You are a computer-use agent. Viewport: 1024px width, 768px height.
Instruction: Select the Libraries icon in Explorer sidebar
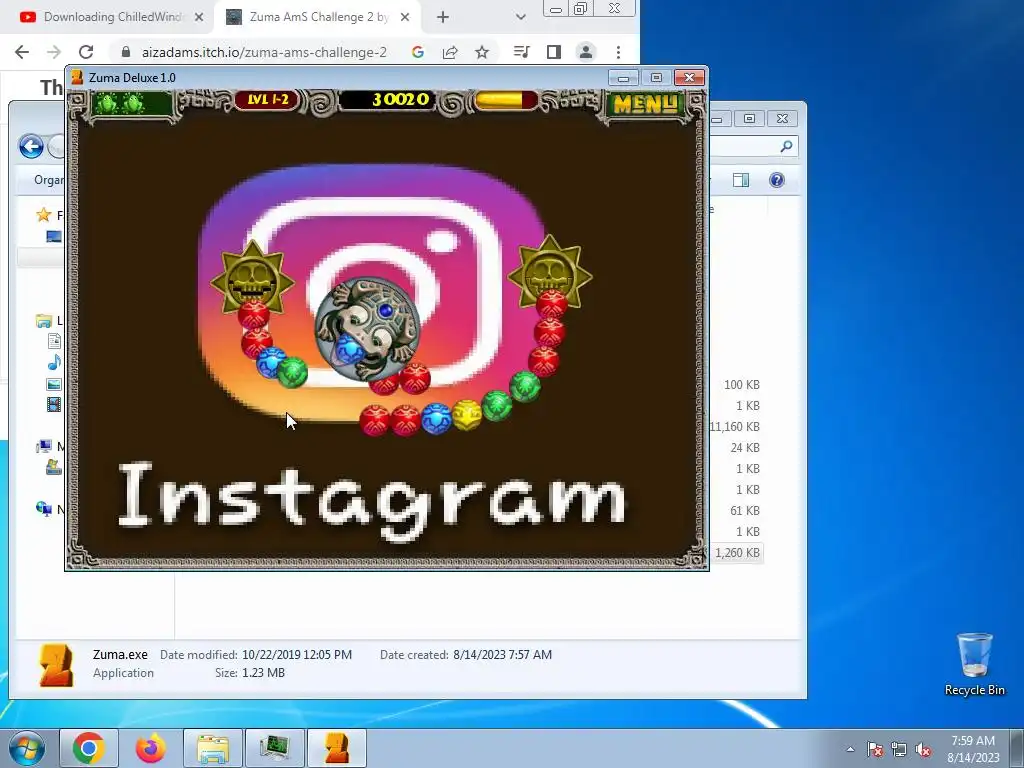[44, 321]
